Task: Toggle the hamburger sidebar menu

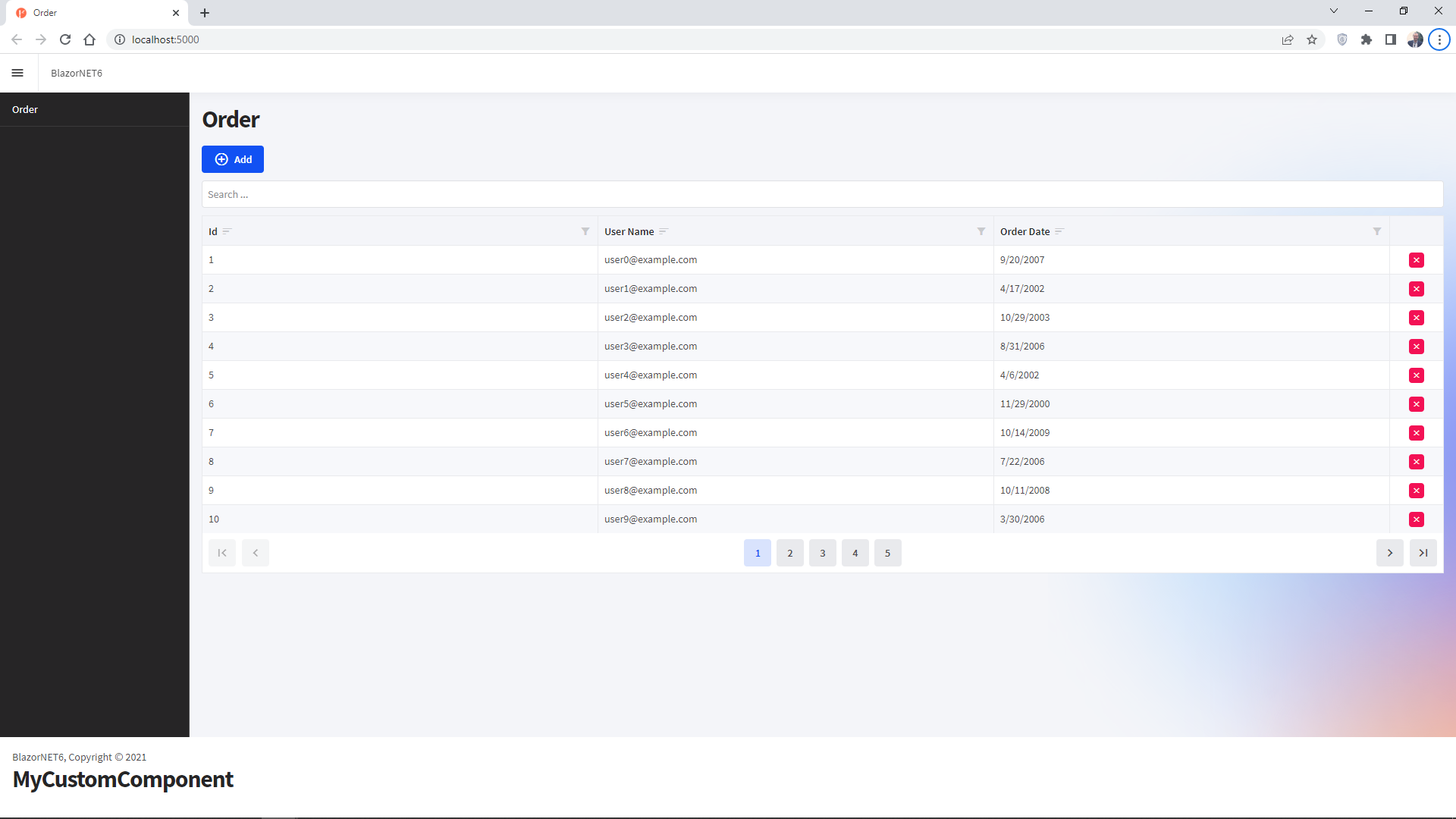Action: 17,73
